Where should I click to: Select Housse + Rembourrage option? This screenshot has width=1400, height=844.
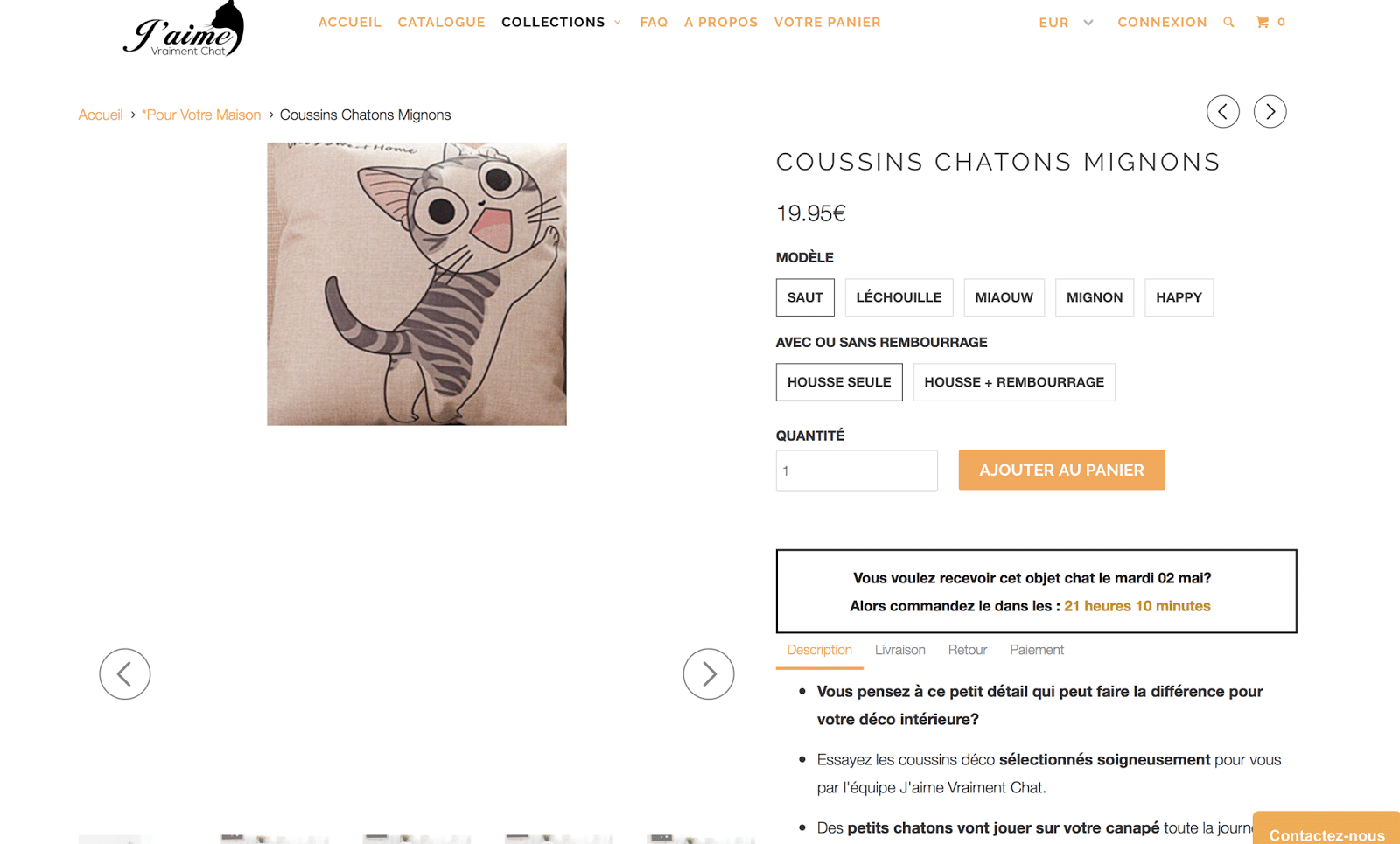1013,382
